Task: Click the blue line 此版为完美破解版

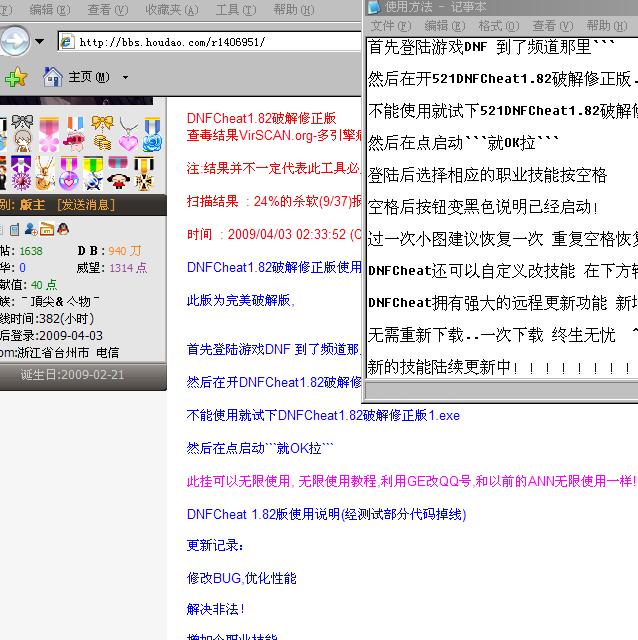Action: (240, 300)
